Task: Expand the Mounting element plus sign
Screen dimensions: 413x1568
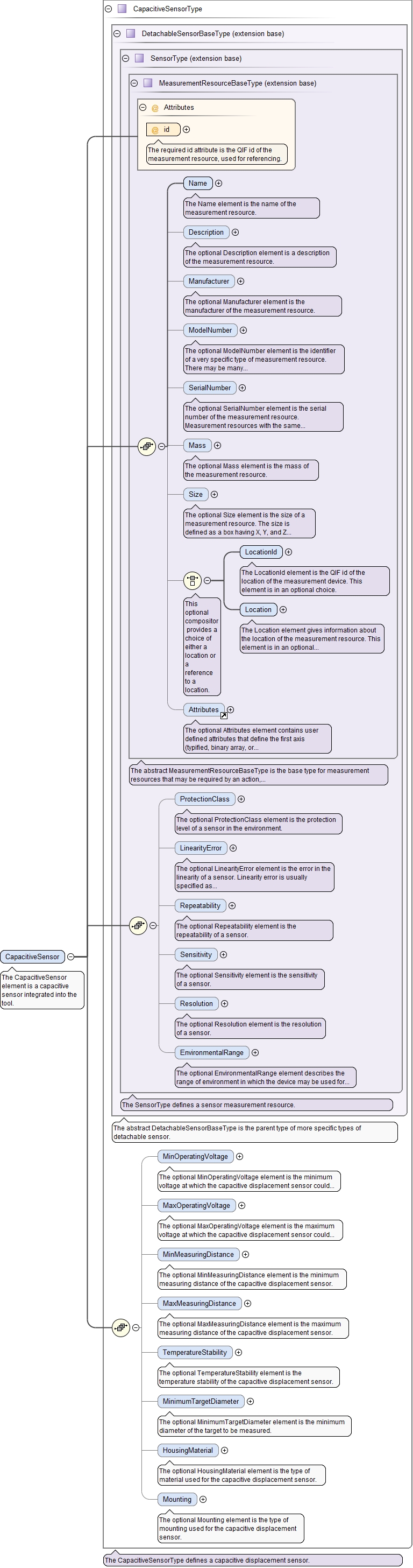Action: click(x=203, y=1500)
